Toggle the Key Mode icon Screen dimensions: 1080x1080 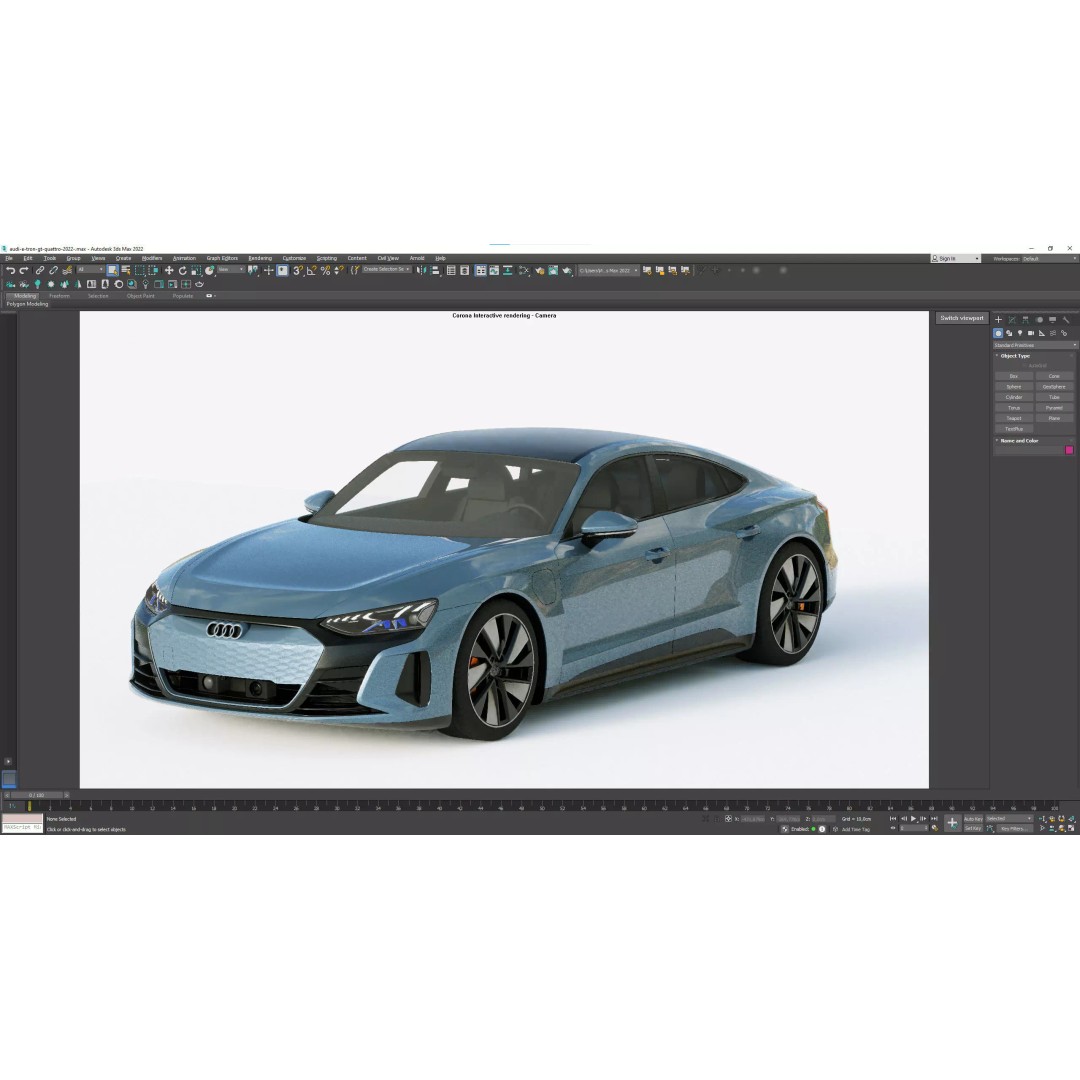pyautogui.click(x=893, y=828)
